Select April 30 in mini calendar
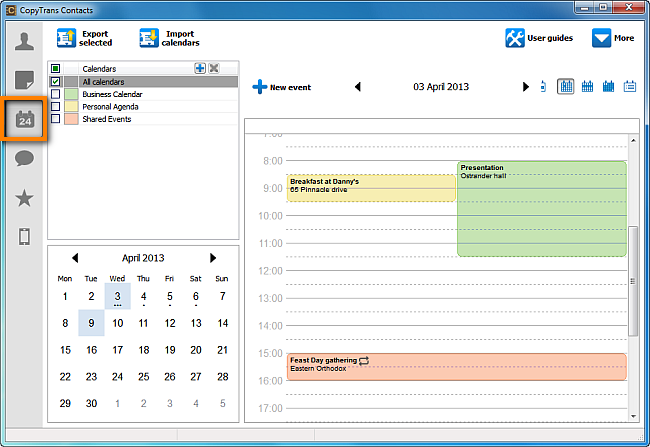Screen dimensions: 650x447 (91, 403)
